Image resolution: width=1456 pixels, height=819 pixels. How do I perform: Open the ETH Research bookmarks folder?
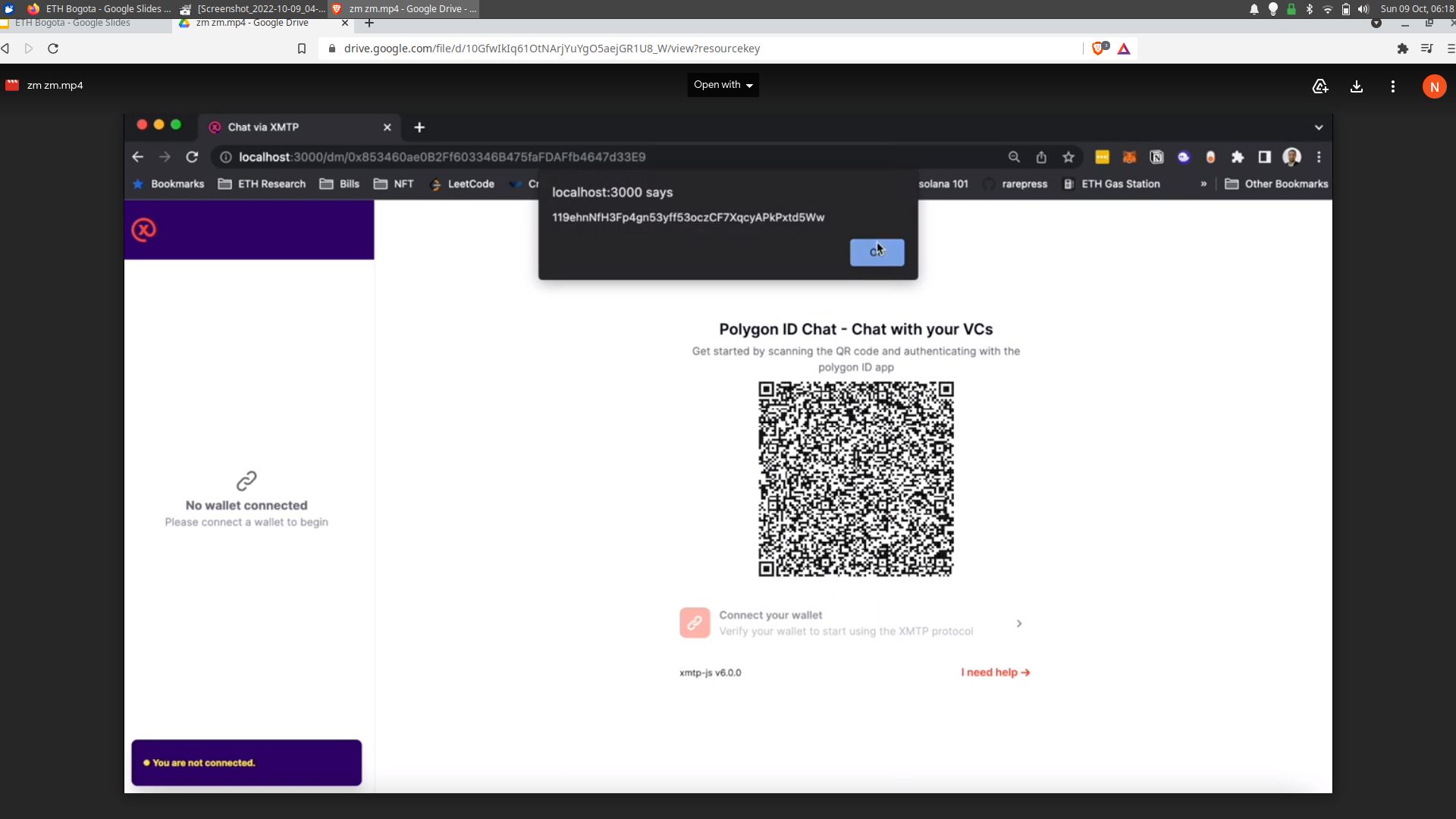pyautogui.click(x=262, y=184)
